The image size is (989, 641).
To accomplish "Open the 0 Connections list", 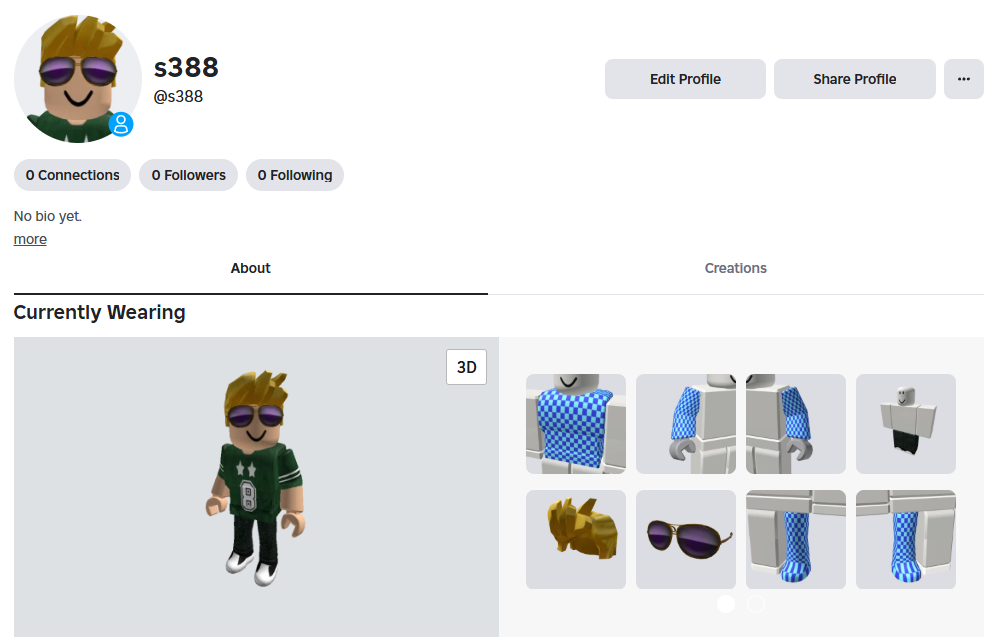I will coord(73,175).
